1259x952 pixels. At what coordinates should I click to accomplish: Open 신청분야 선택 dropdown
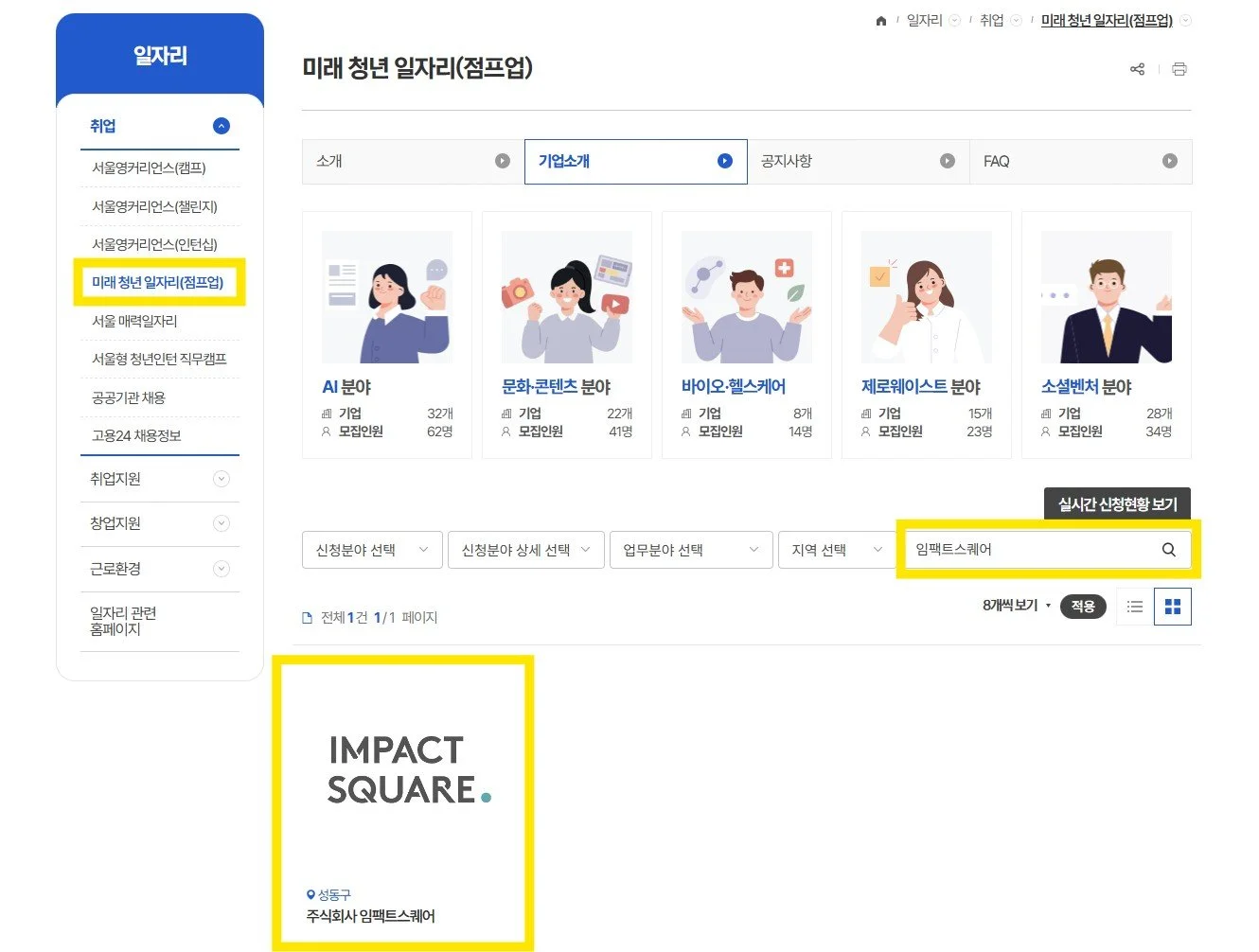373,550
